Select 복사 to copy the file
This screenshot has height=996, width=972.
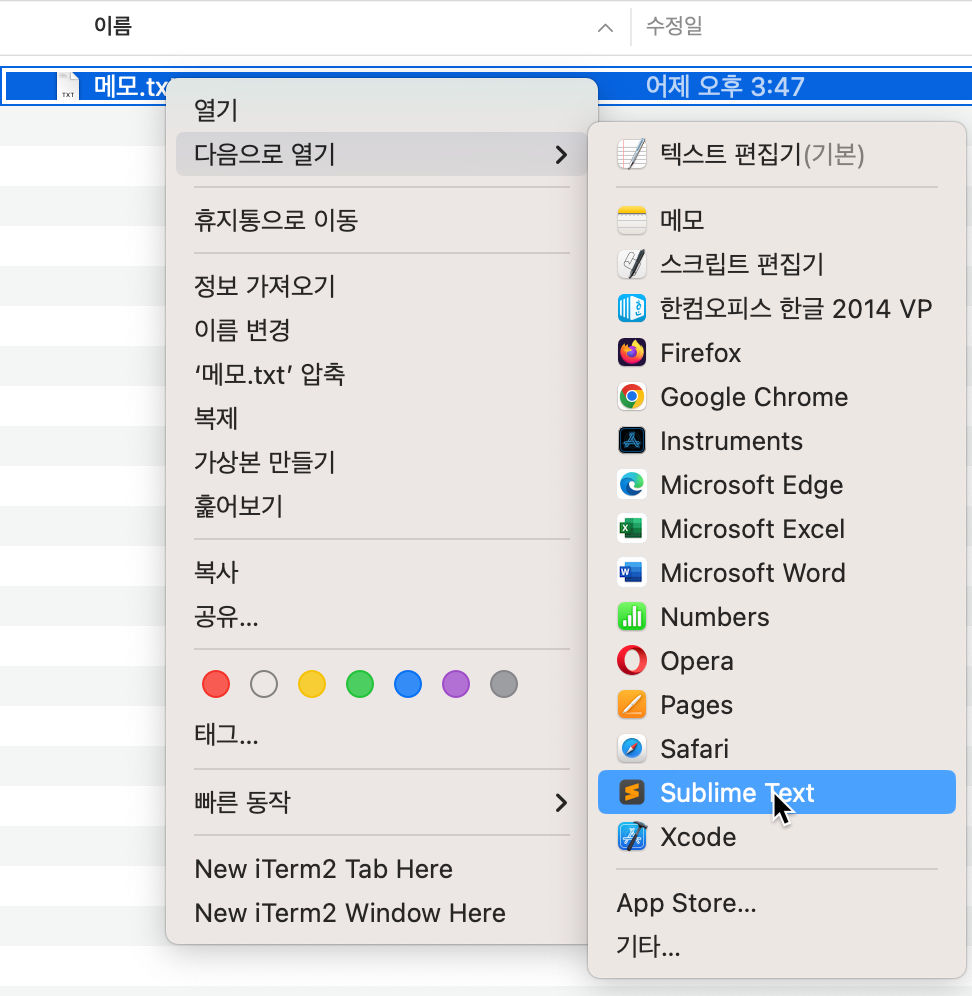(381, 572)
